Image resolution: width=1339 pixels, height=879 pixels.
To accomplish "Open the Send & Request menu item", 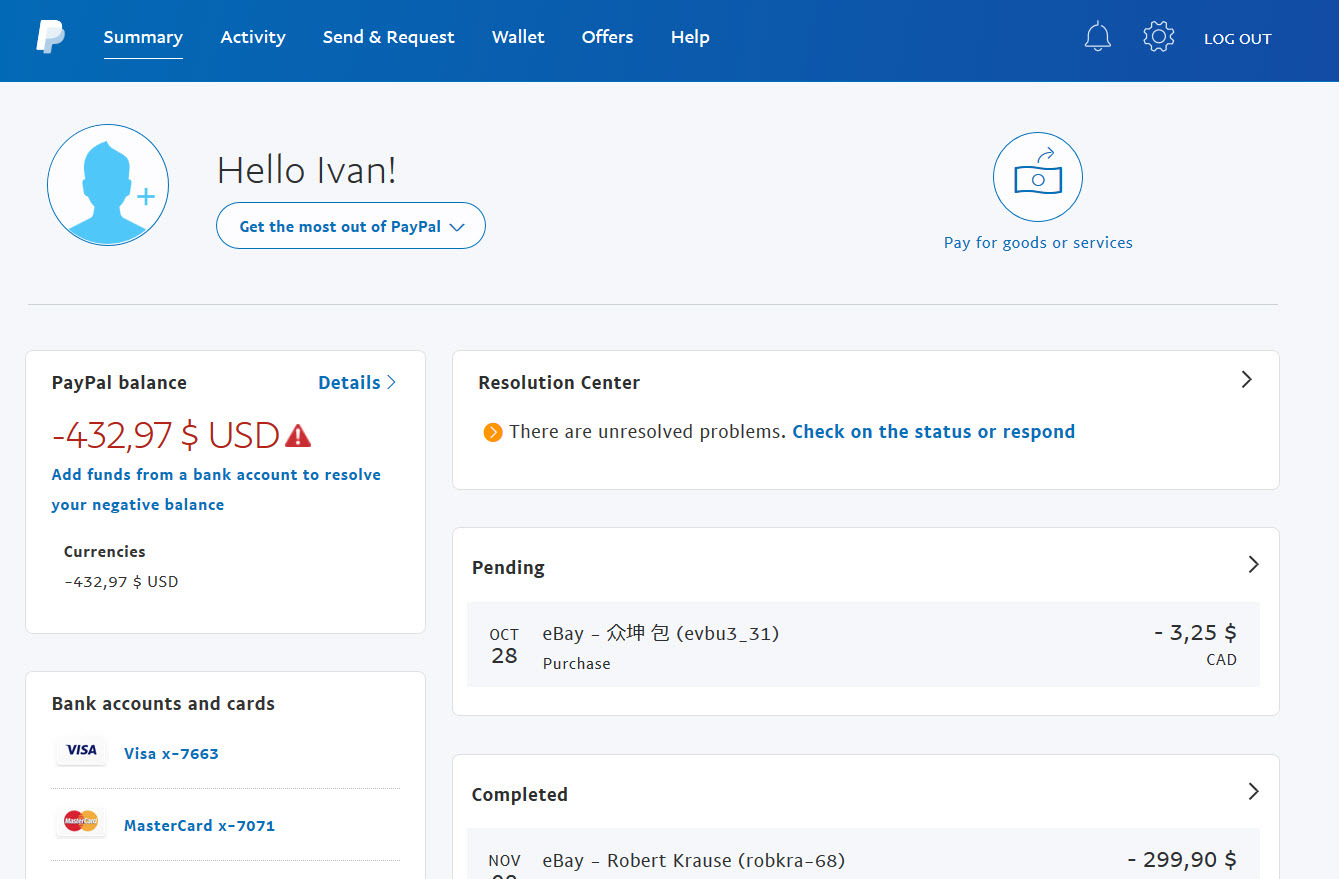I will pyautogui.click(x=388, y=37).
